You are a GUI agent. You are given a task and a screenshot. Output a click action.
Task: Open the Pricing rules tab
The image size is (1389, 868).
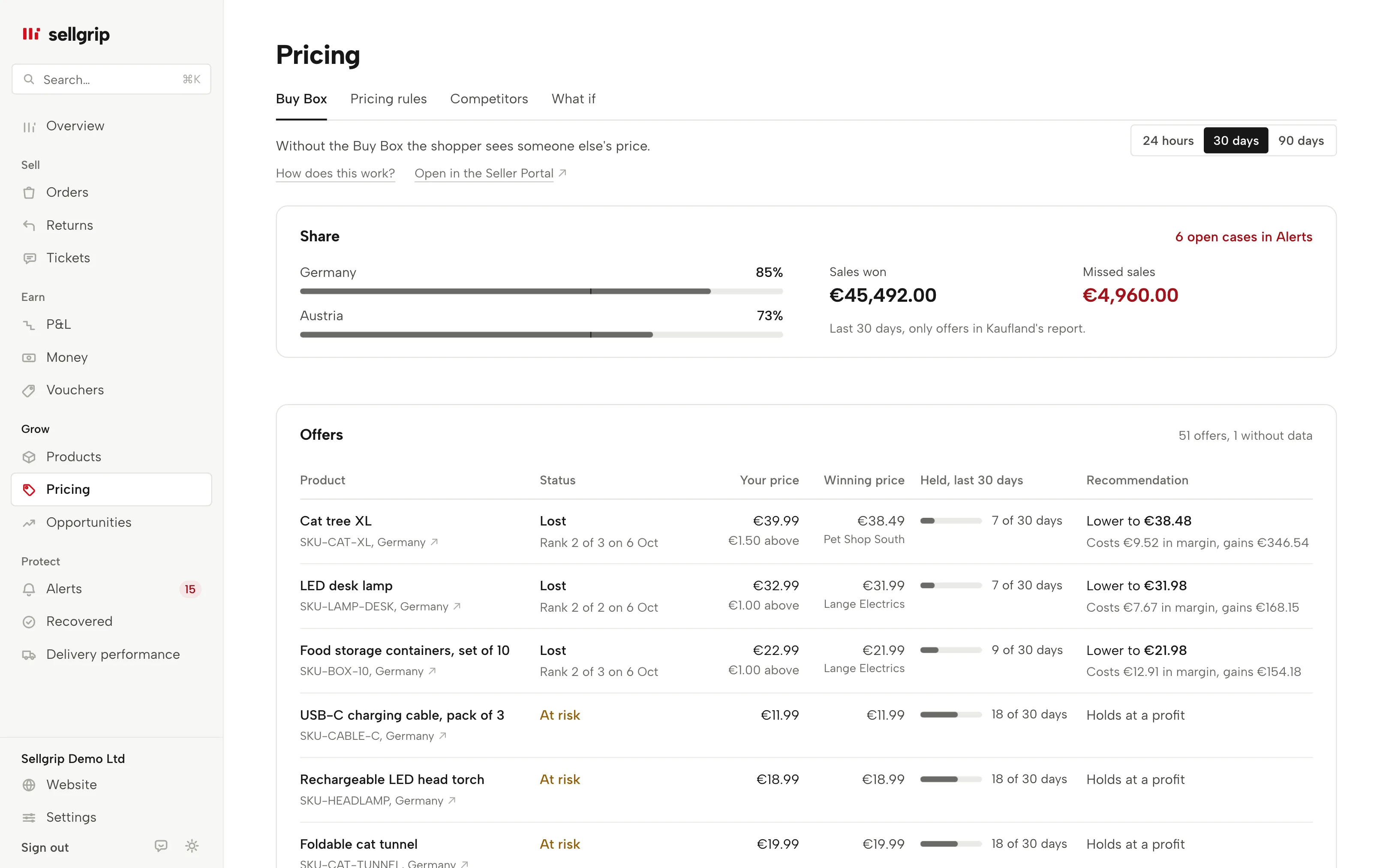(x=388, y=99)
